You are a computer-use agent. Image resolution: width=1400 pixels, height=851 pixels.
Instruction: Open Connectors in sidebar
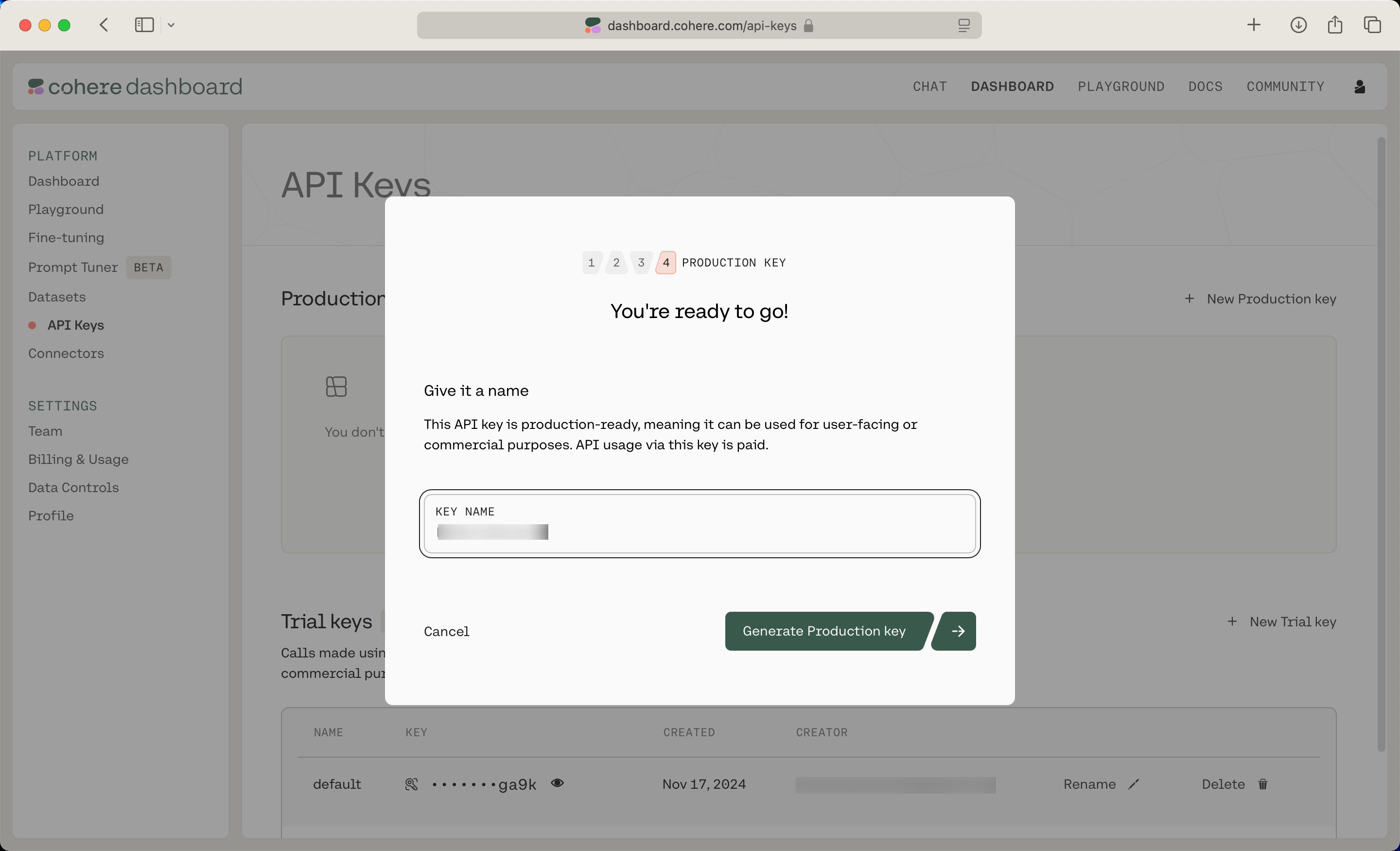[x=66, y=354]
